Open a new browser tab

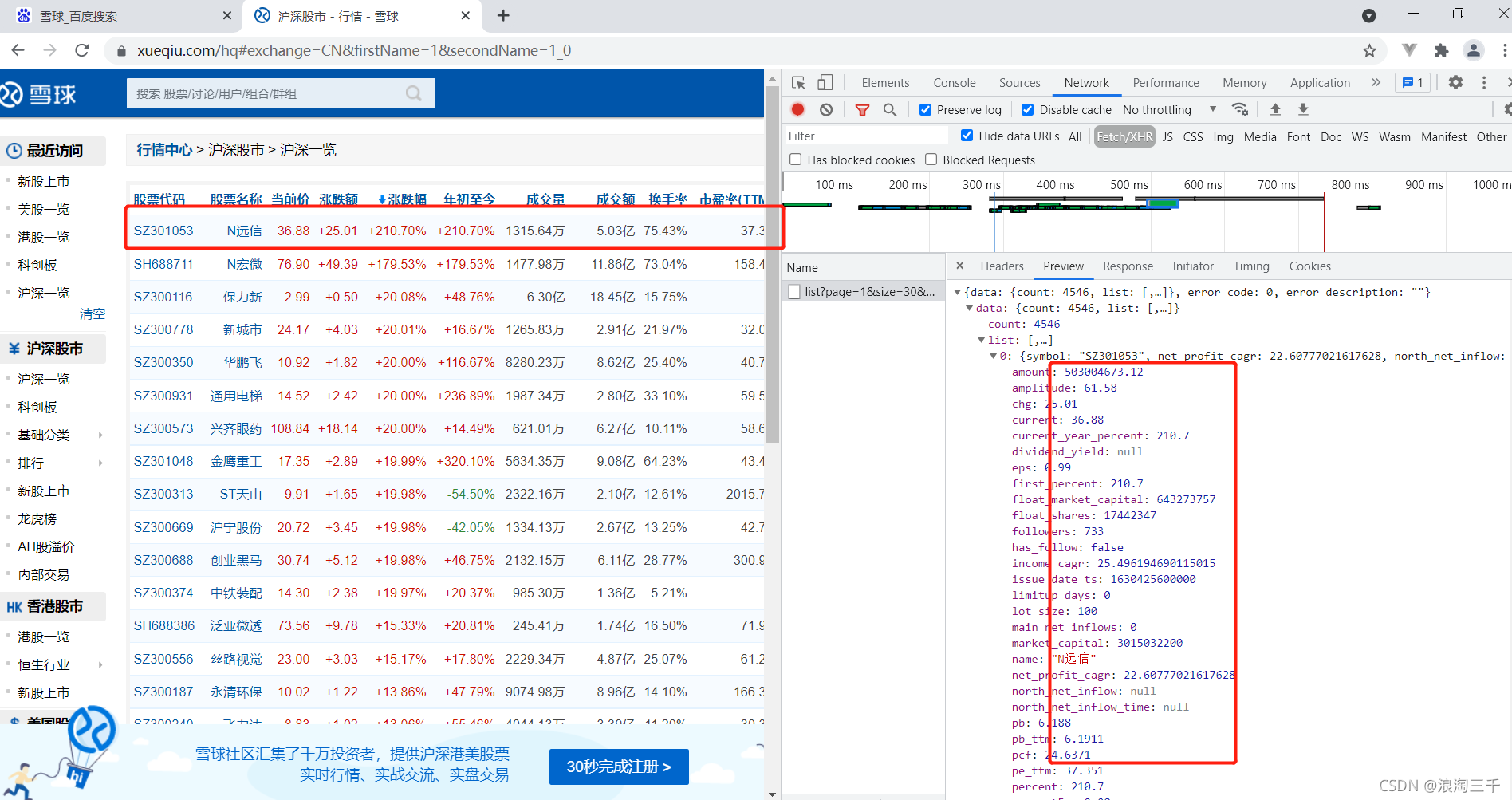(x=503, y=15)
